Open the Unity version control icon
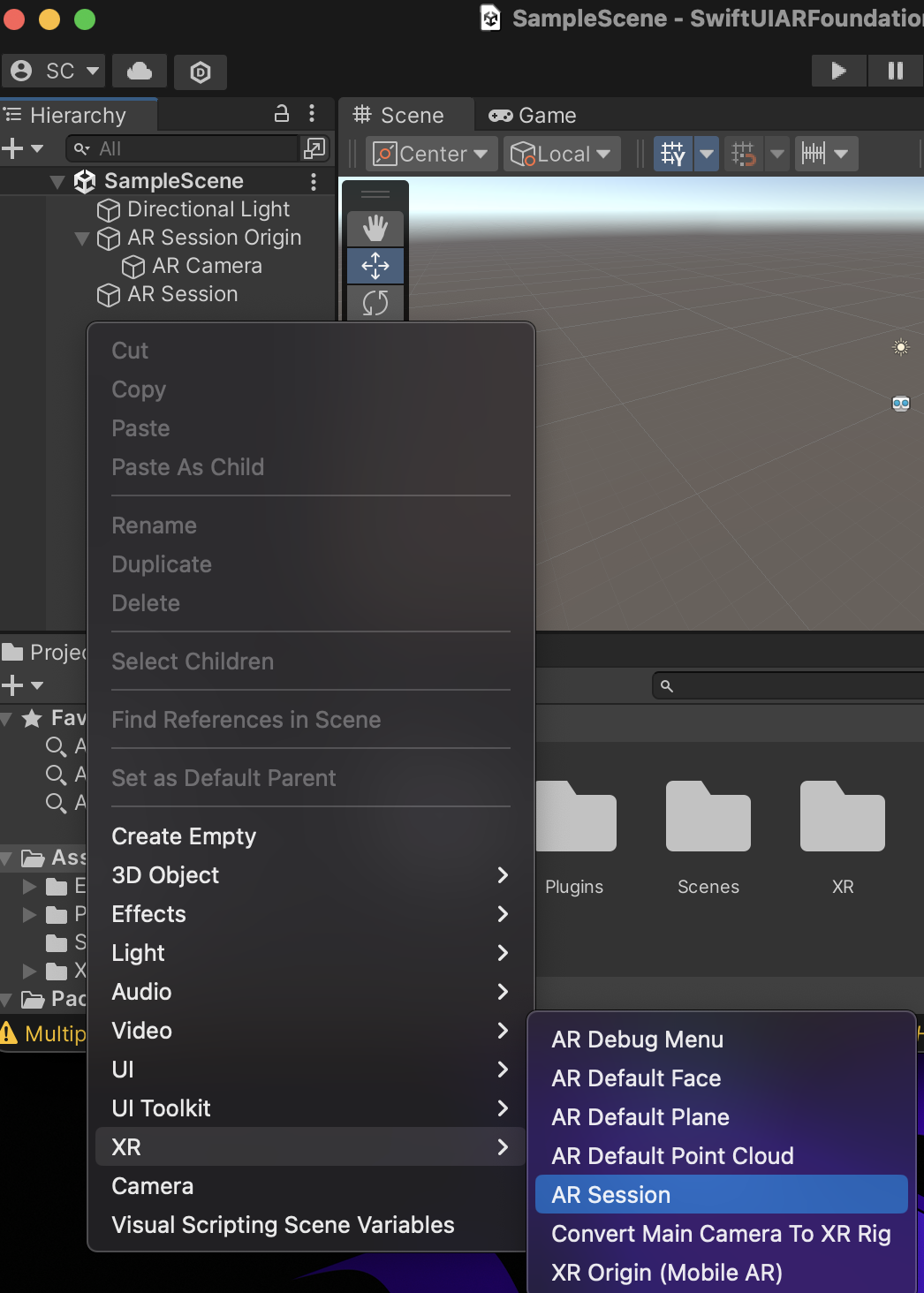Image resolution: width=924 pixels, height=1293 pixels. tap(201, 72)
